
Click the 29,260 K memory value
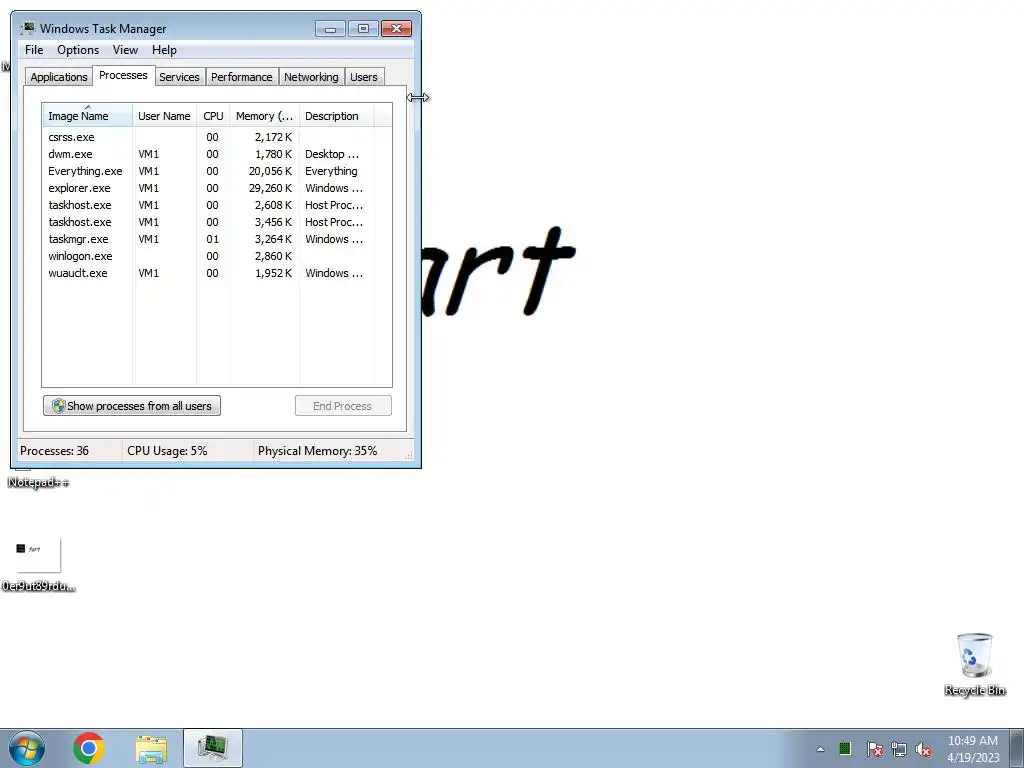pos(270,188)
